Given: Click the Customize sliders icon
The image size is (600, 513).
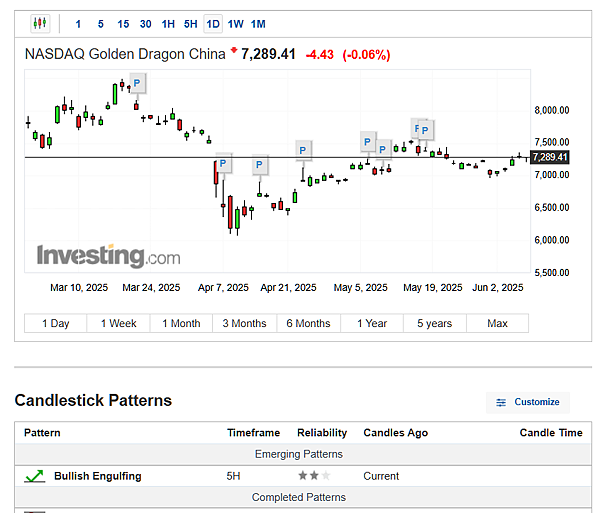Looking at the screenshot, I should tap(502, 402).
